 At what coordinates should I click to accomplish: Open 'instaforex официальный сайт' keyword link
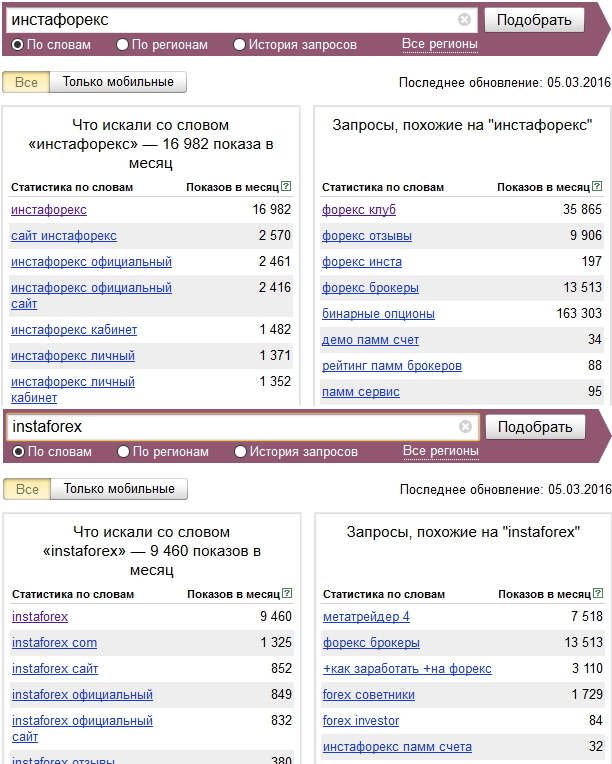[x=82, y=728]
